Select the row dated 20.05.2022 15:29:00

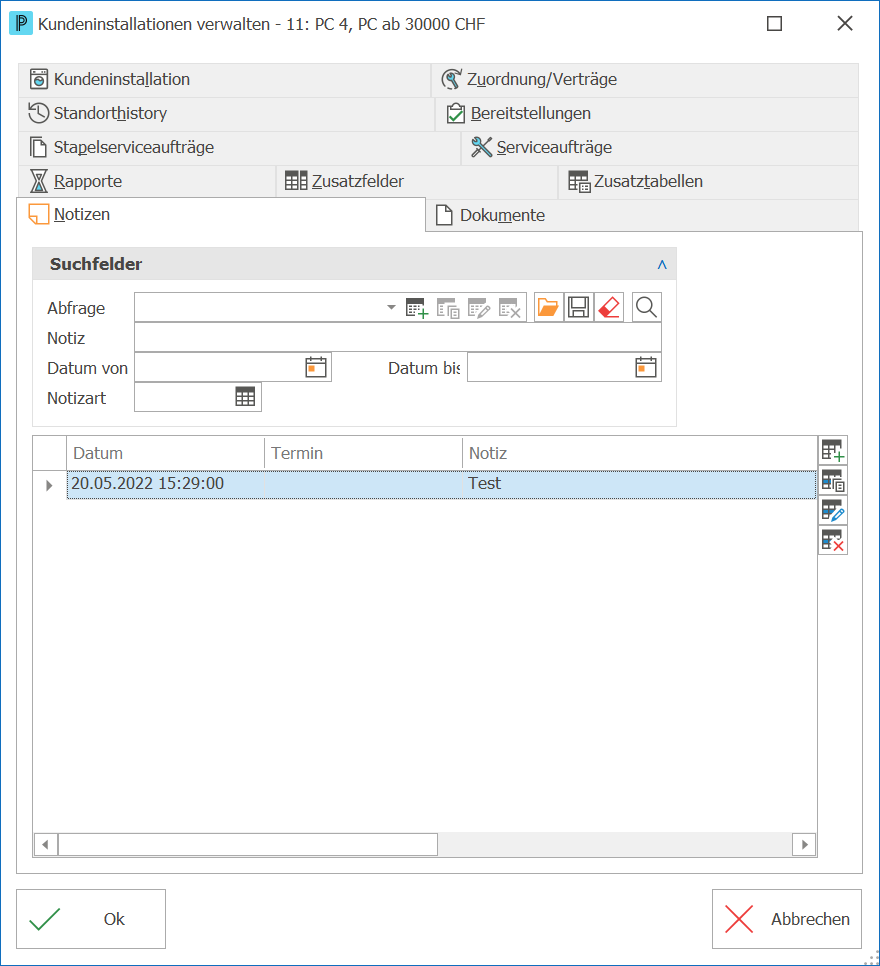(x=441, y=484)
